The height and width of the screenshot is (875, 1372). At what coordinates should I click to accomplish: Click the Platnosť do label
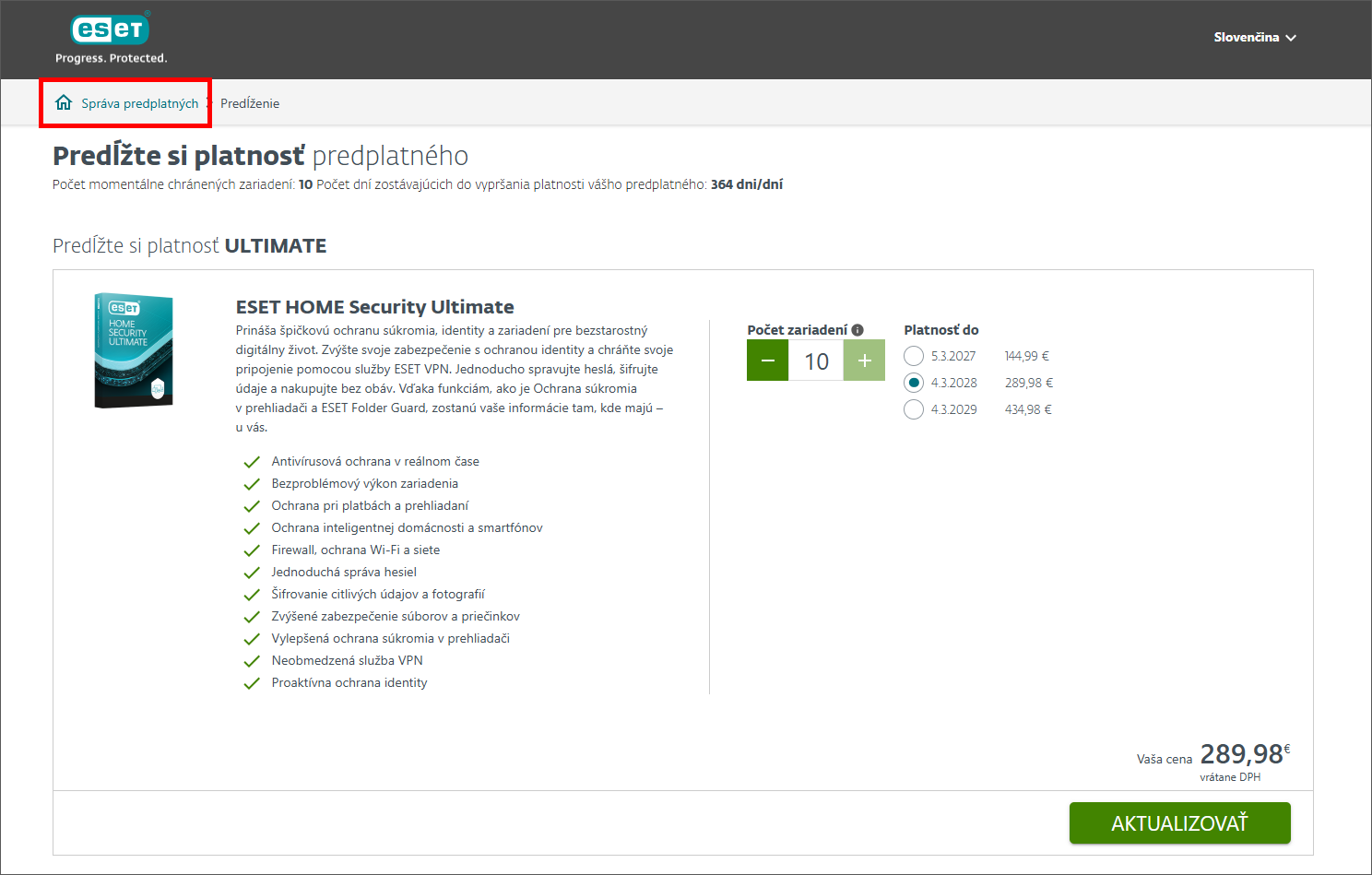941,330
